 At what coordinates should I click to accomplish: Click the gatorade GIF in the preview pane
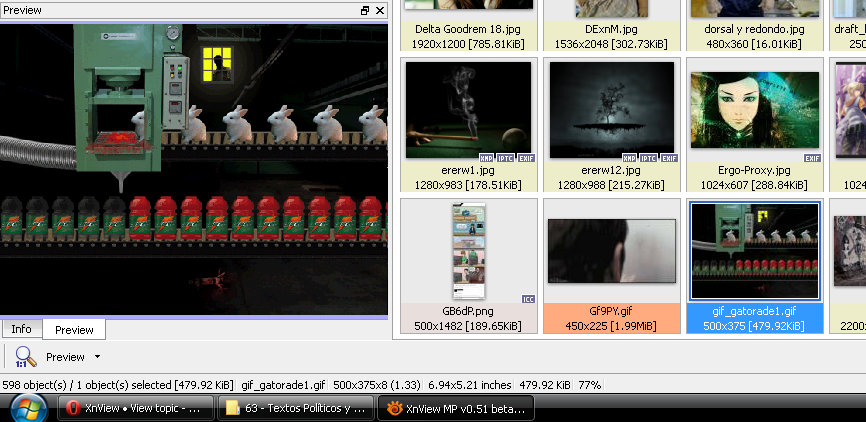194,170
